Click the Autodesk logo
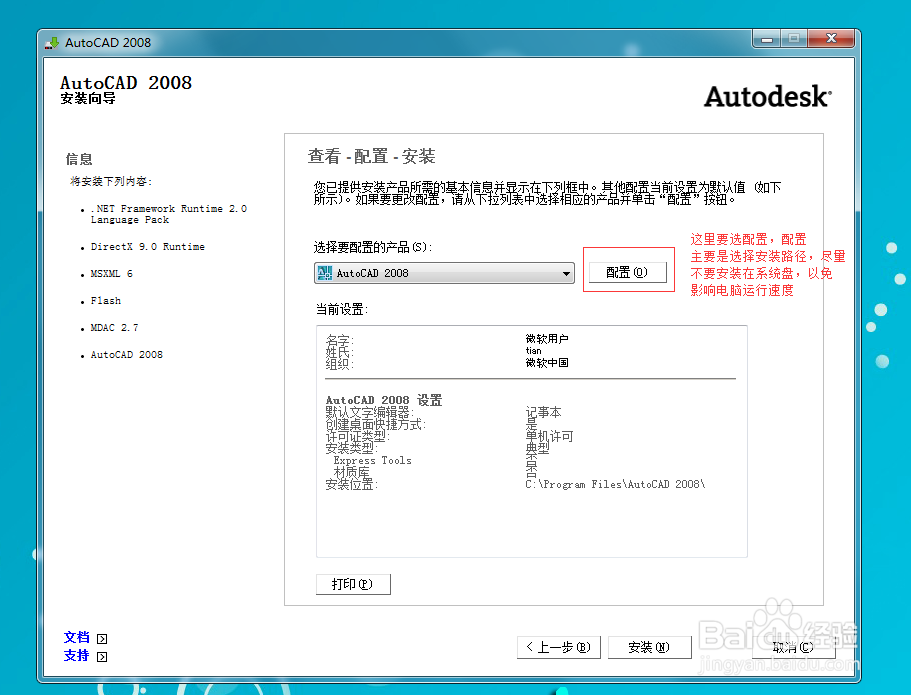Viewport: 911px width, 695px height. [768, 96]
